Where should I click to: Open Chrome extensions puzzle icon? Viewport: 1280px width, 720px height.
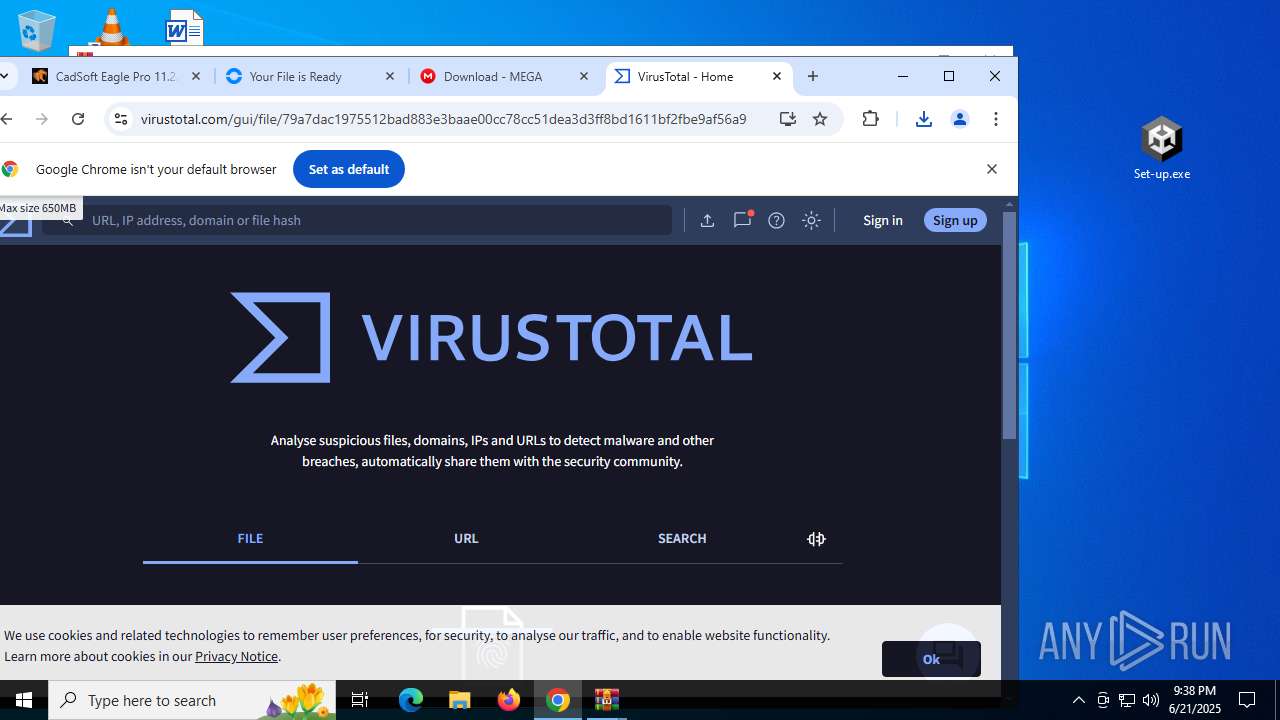pyautogui.click(x=871, y=119)
